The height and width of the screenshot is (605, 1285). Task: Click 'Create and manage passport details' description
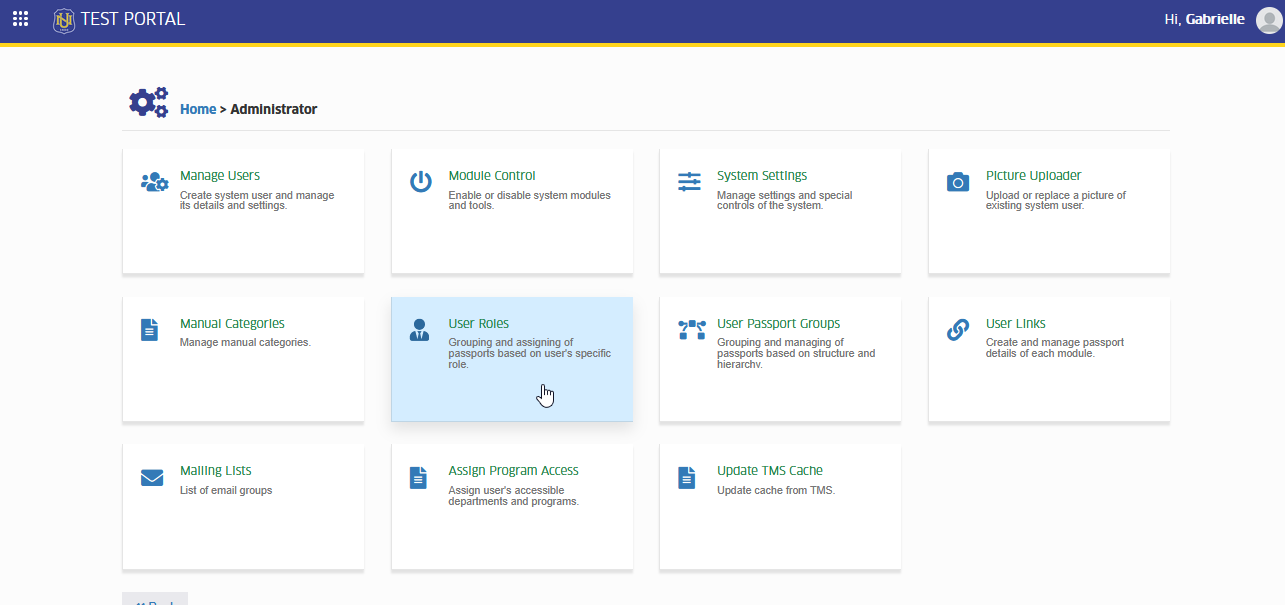coord(1055,347)
